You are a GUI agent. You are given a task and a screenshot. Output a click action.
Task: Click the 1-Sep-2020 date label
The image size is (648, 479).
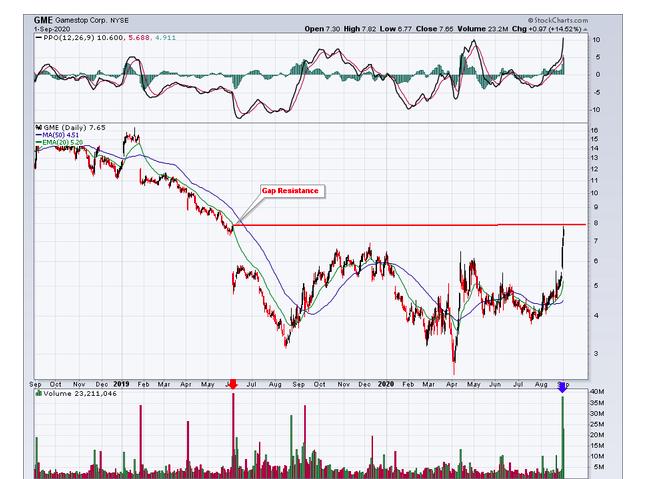point(52,29)
